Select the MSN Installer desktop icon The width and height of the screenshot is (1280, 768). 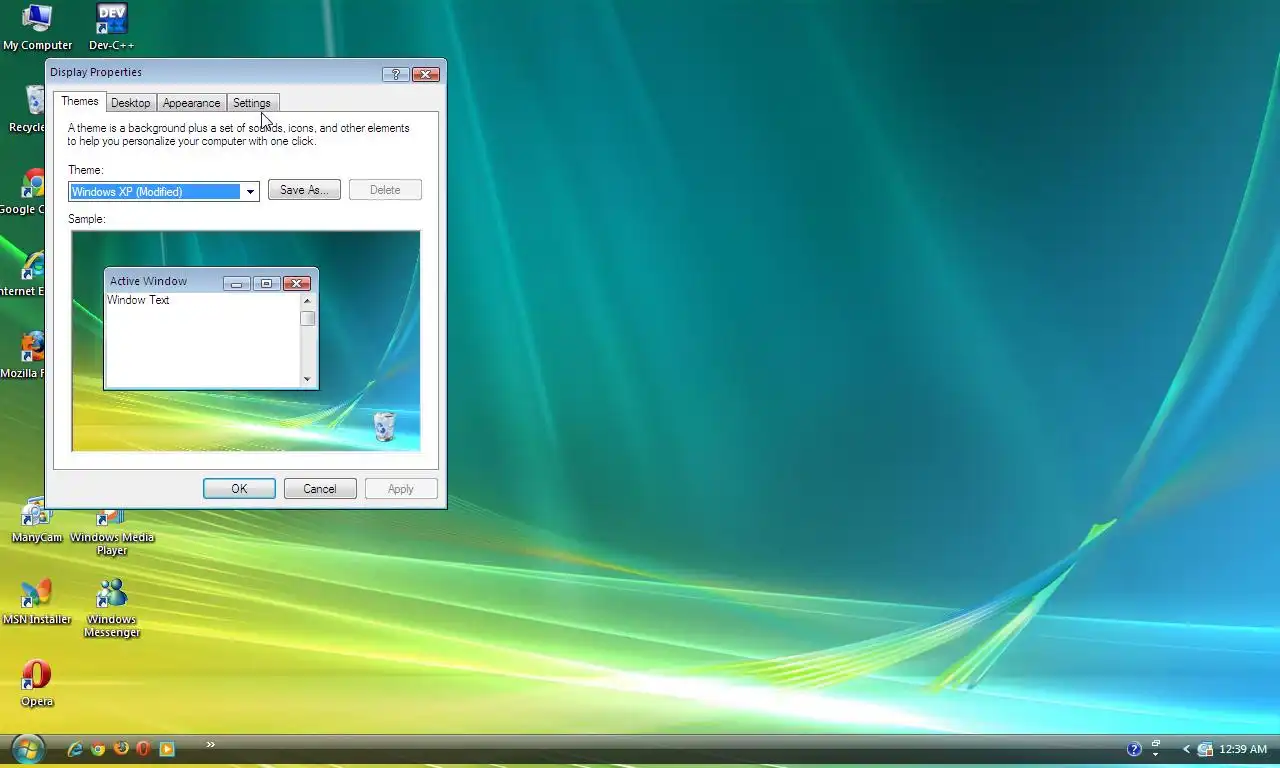click(37, 601)
